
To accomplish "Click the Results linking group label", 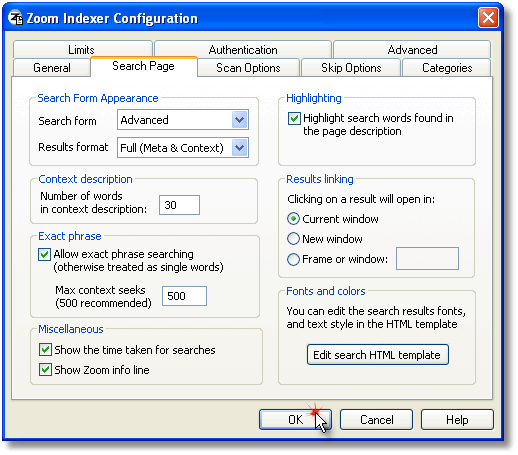I will click(320, 179).
